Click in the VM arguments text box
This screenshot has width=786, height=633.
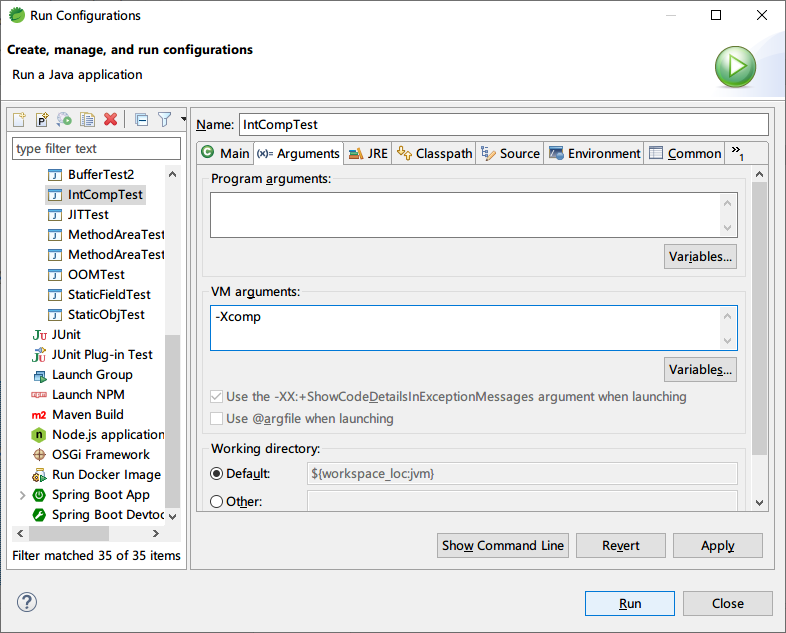464,328
